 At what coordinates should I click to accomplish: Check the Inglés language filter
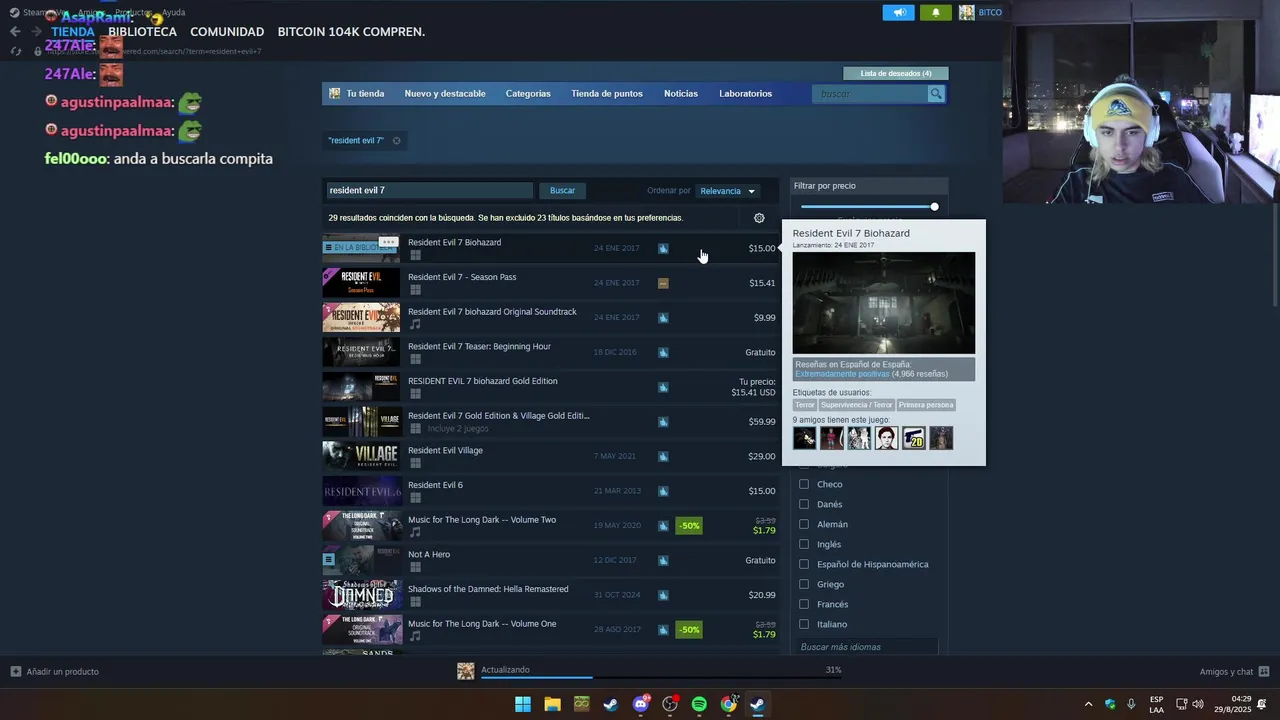tap(804, 544)
